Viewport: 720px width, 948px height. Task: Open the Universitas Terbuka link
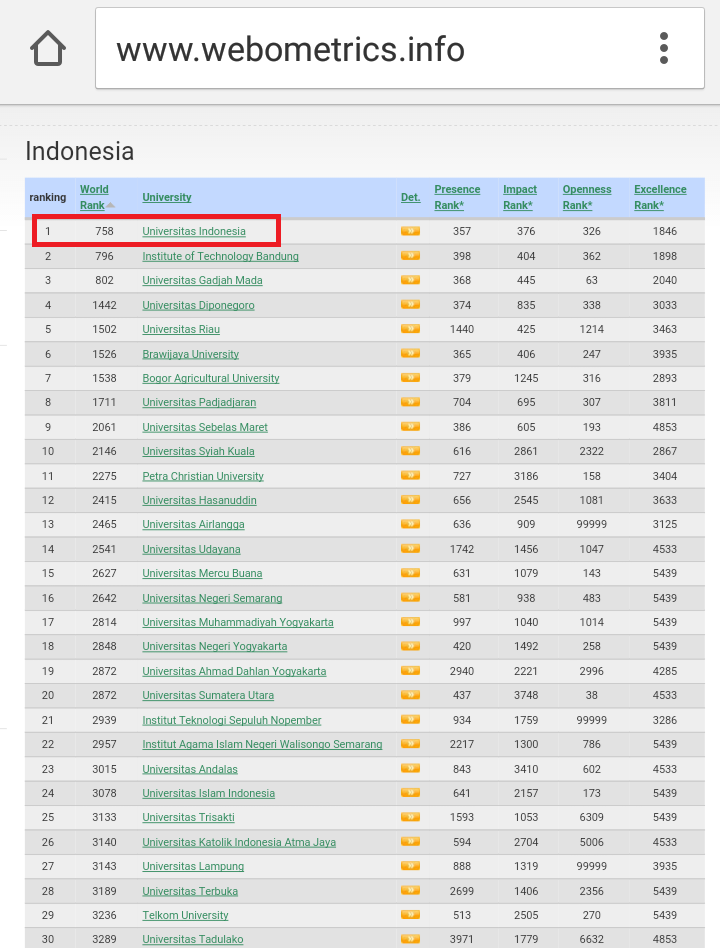pos(190,891)
